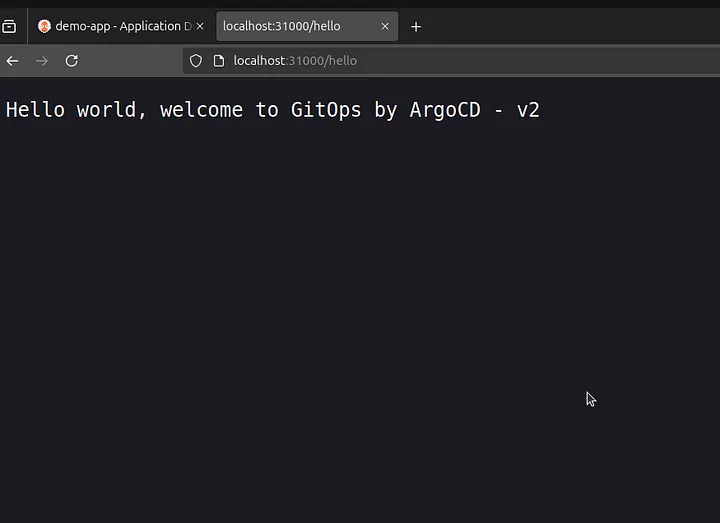Open a new tab with the plus button

click(416, 27)
